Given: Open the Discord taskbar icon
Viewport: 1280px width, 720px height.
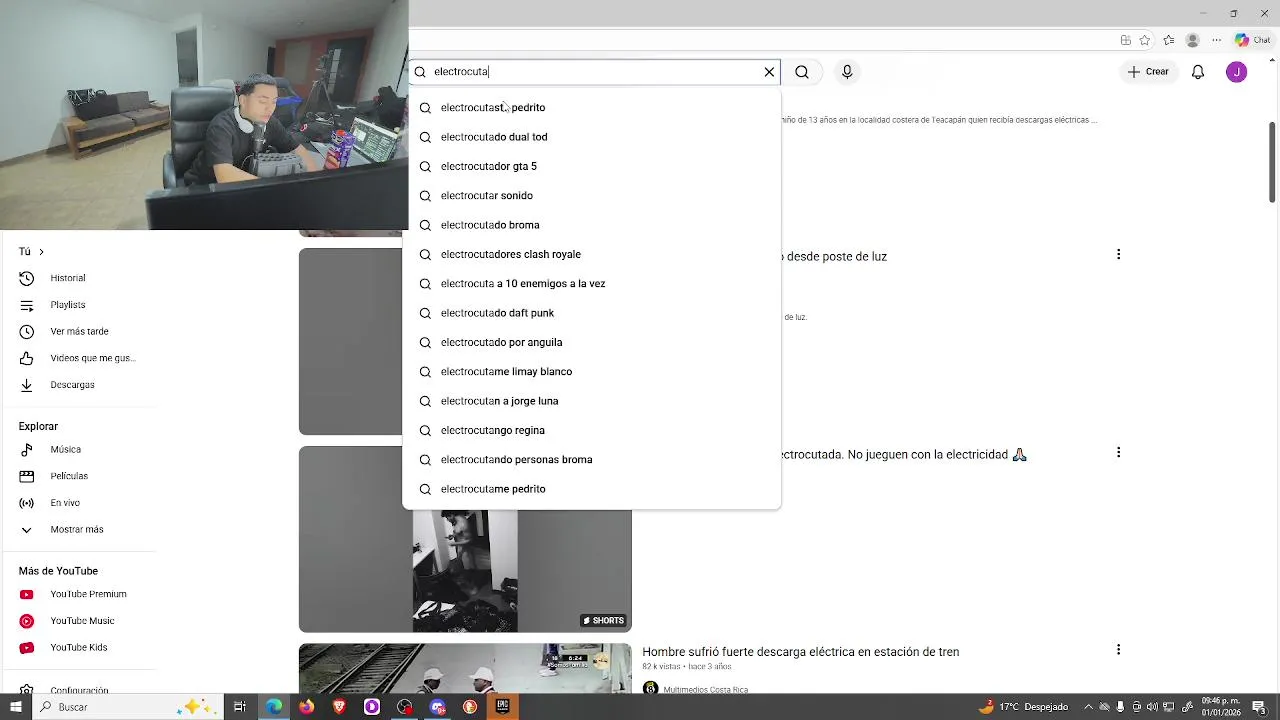Looking at the screenshot, I should pos(437,707).
